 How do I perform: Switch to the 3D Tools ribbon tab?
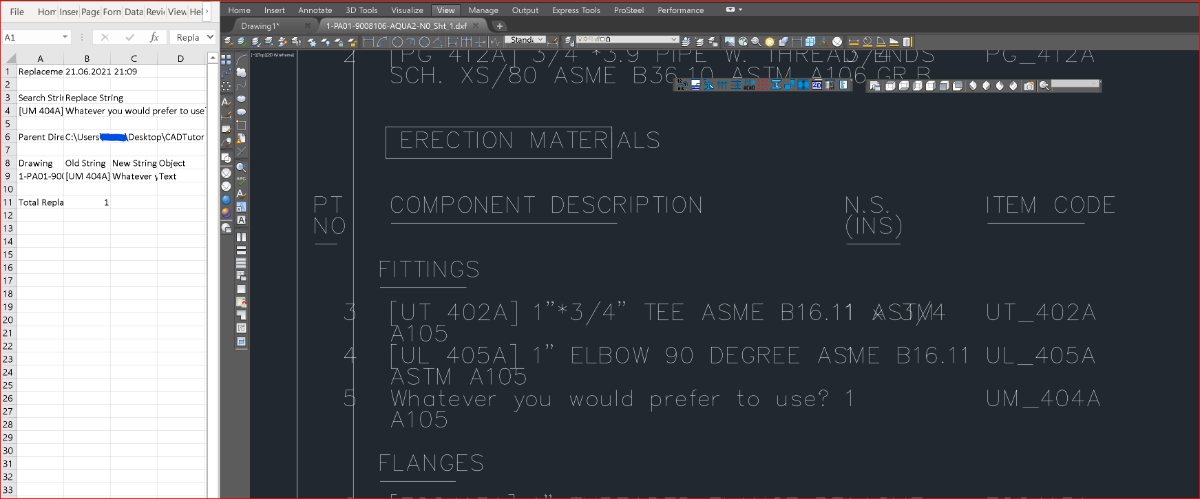pyautogui.click(x=362, y=10)
